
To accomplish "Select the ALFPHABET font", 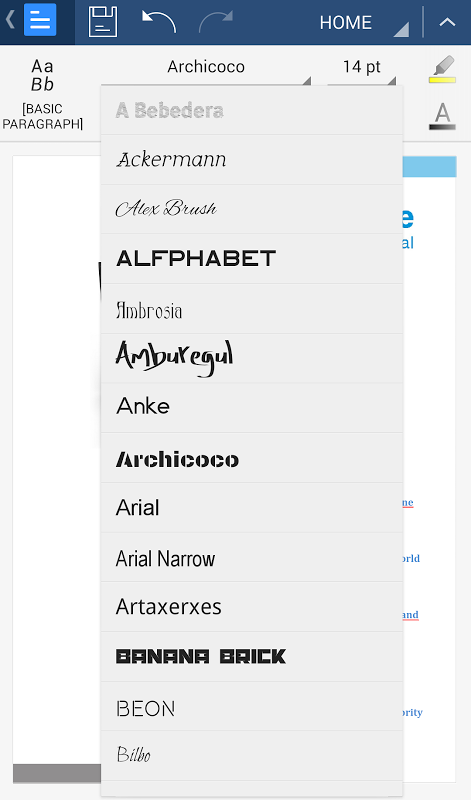I will tap(252, 259).
